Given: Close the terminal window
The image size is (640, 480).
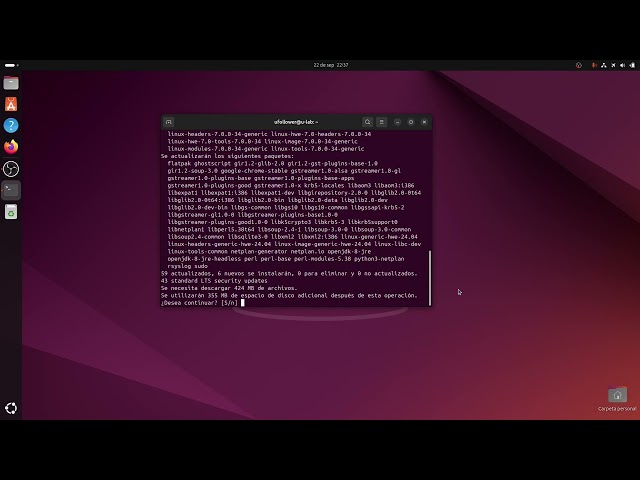Looking at the screenshot, I should [424, 122].
